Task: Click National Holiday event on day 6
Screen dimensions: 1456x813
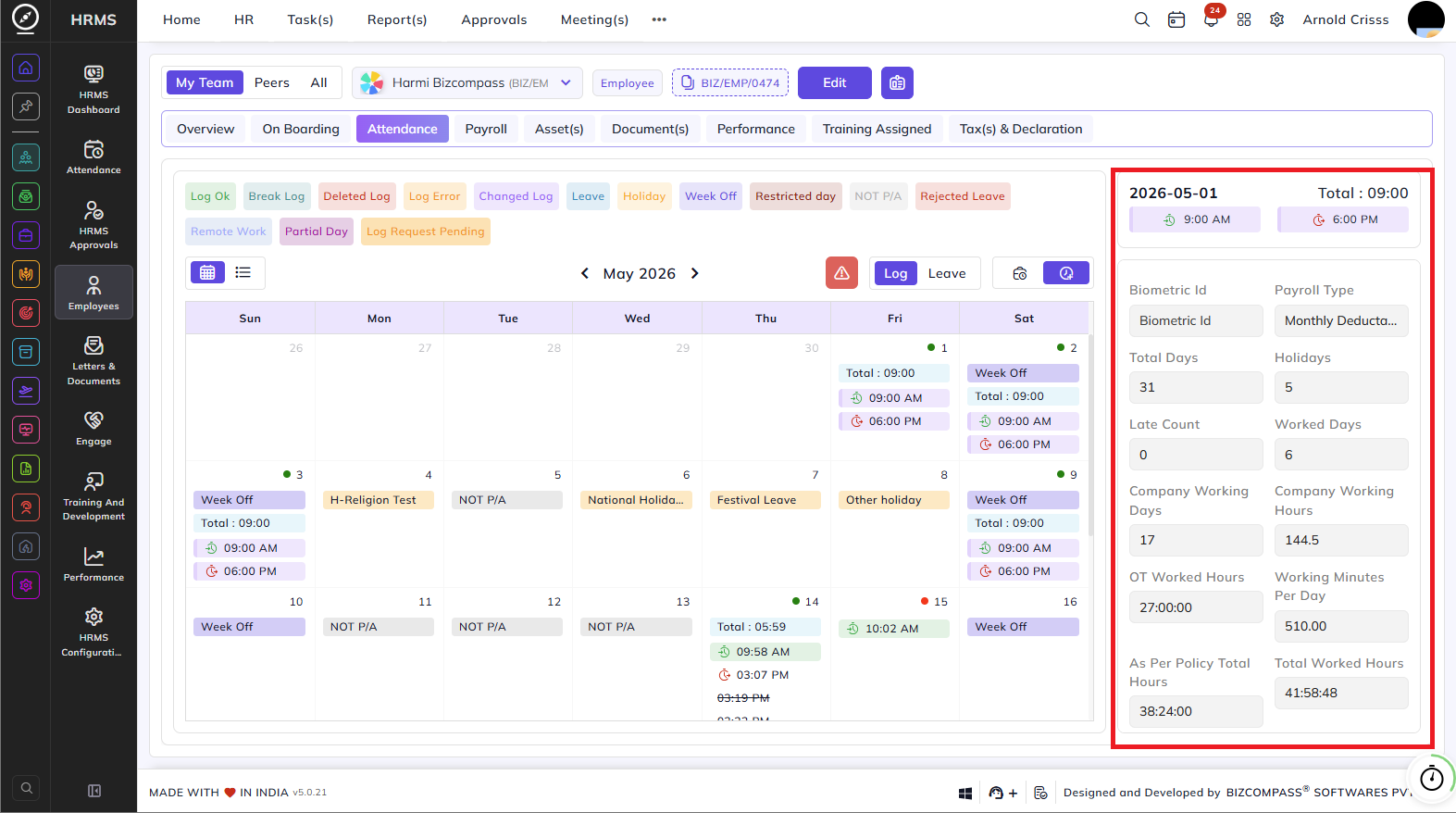Action: click(x=636, y=500)
